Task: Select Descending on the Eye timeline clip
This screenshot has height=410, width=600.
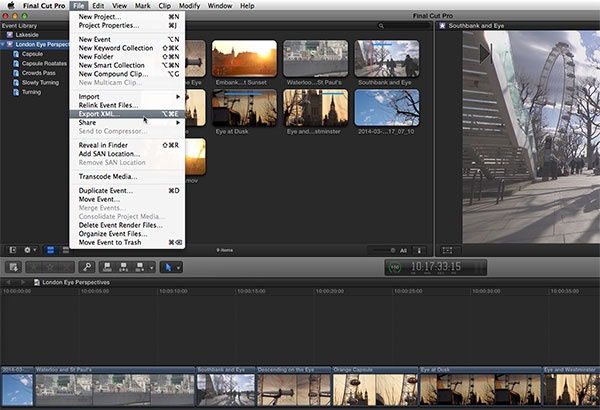Action: (x=293, y=387)
